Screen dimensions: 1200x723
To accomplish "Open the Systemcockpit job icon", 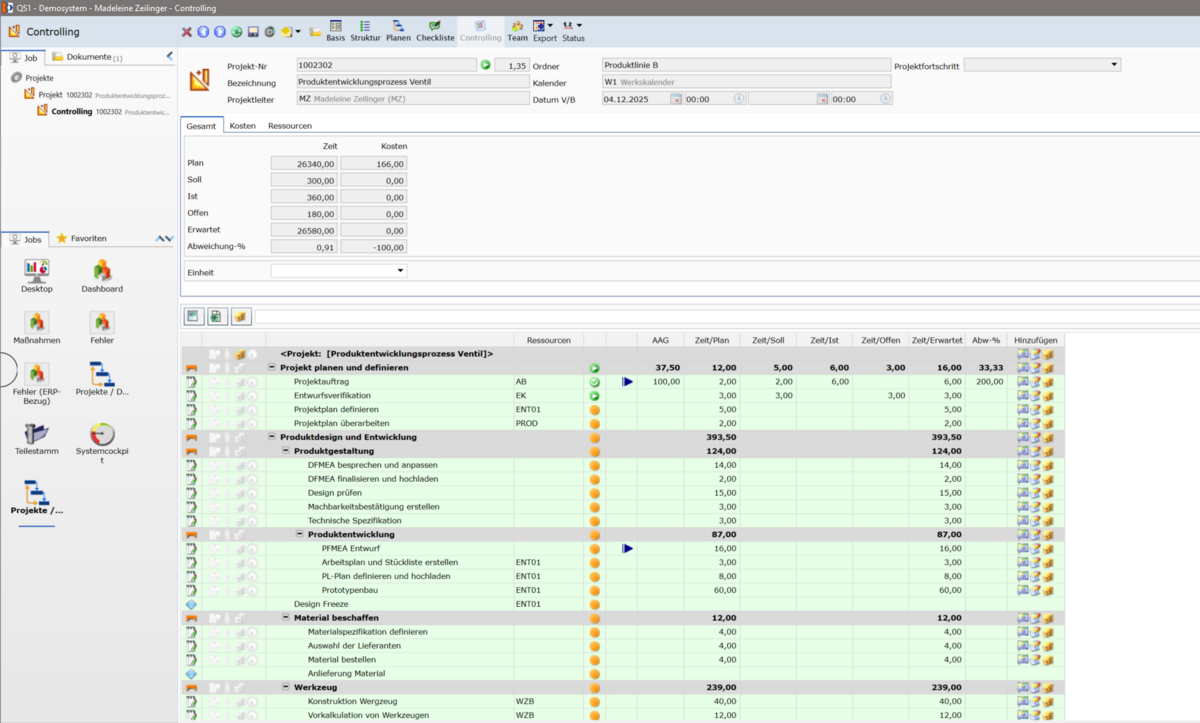I will 102,443.
